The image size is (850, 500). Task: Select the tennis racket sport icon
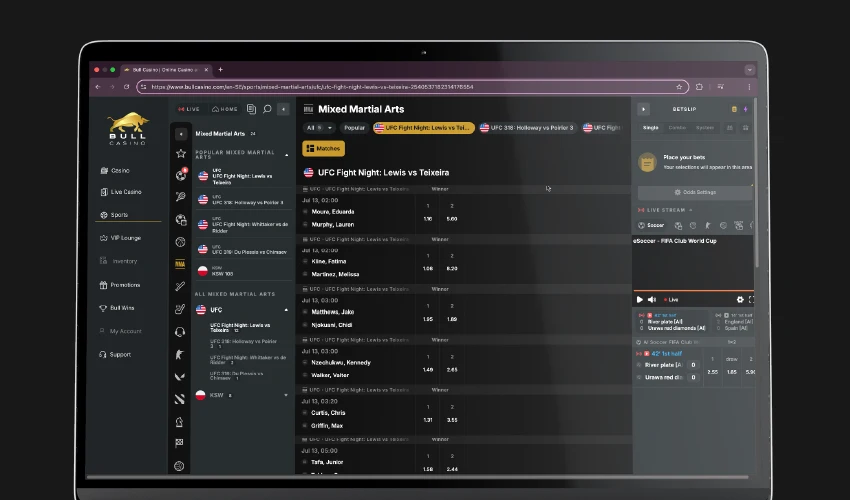pos(181,197)
